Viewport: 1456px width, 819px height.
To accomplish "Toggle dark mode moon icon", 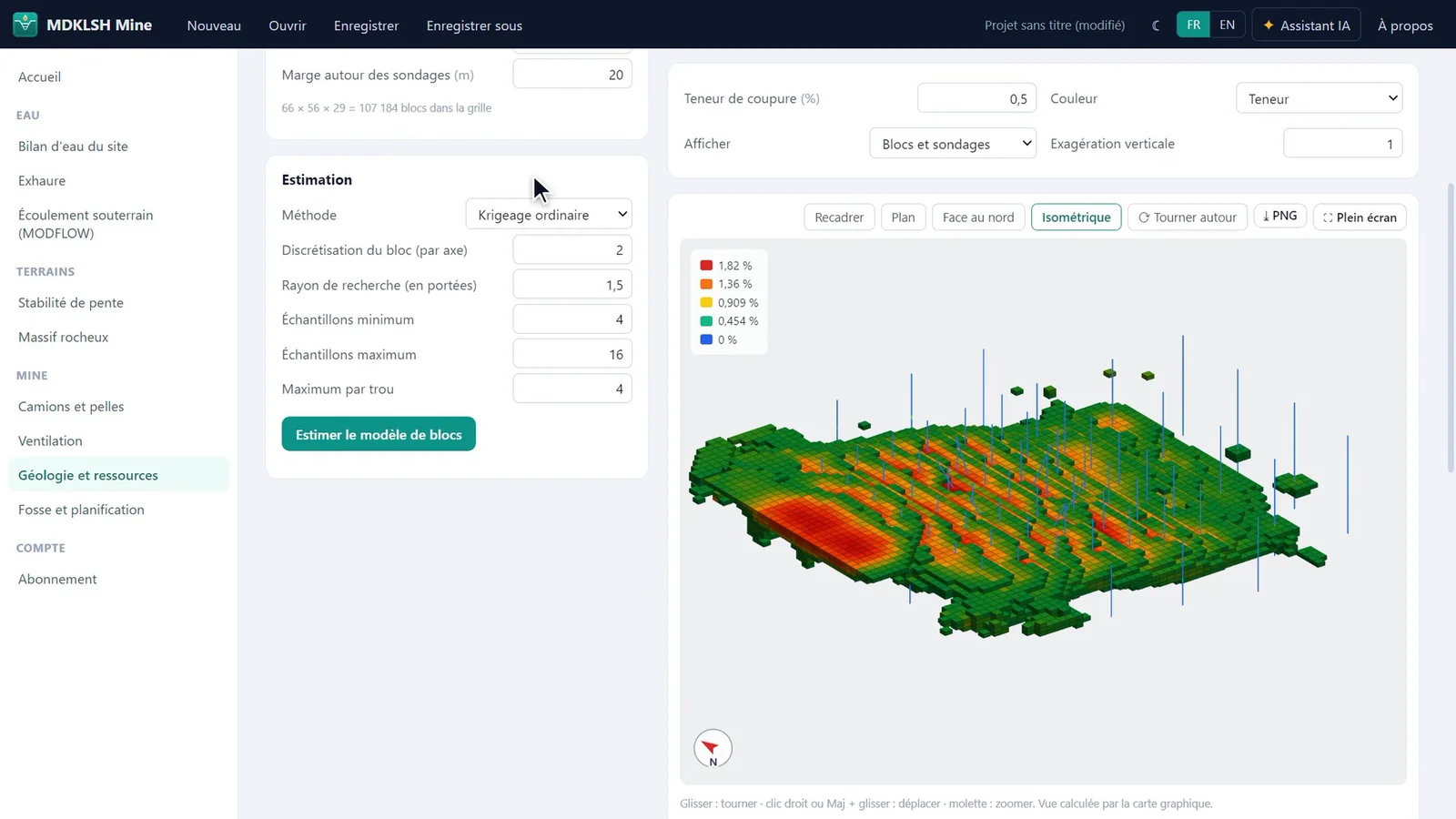I will (1156, 25).
